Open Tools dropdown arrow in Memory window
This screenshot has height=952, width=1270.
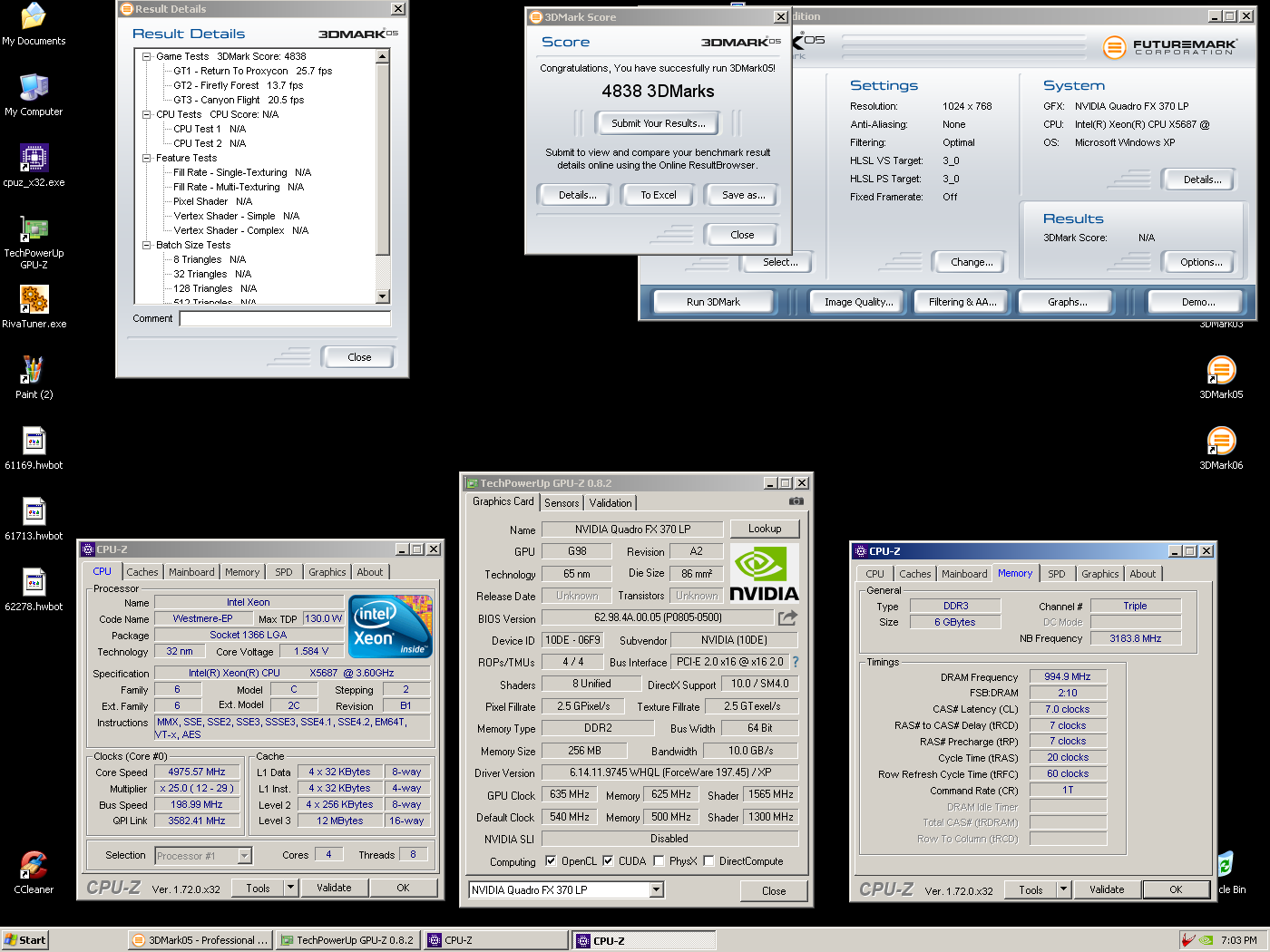pyautogui.click(x=1064, y=889)
